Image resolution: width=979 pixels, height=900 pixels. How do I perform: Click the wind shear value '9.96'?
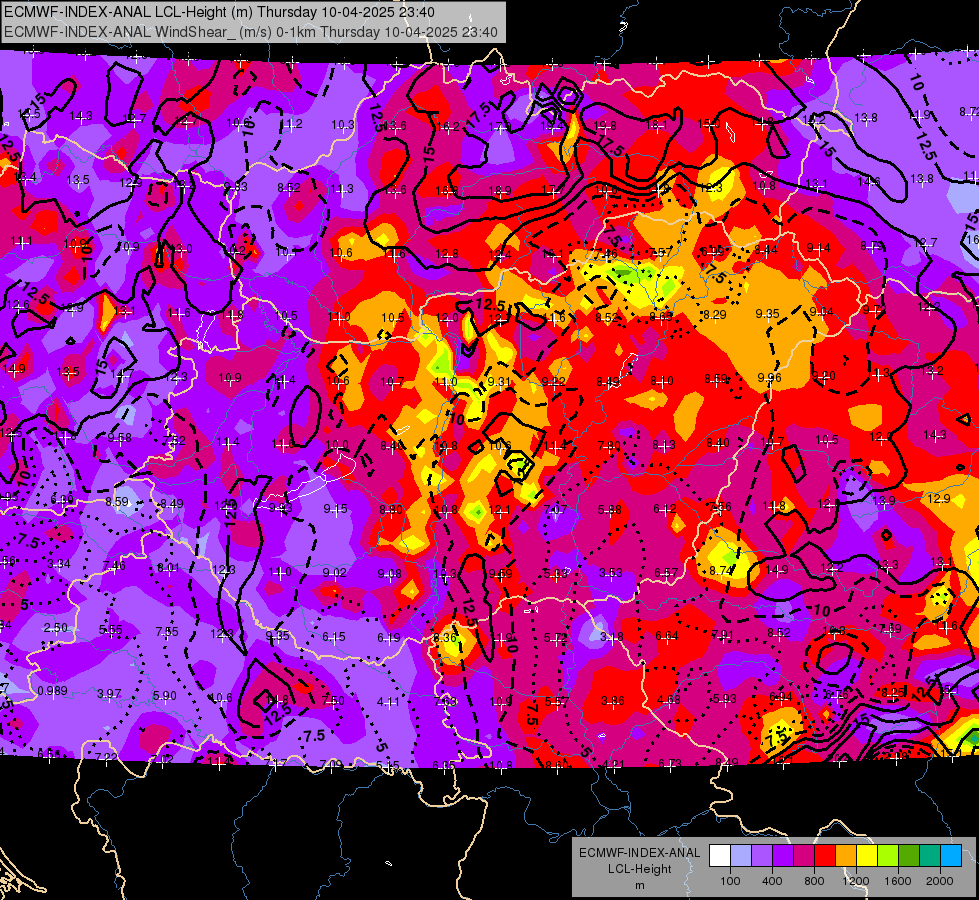click(770, 377)
